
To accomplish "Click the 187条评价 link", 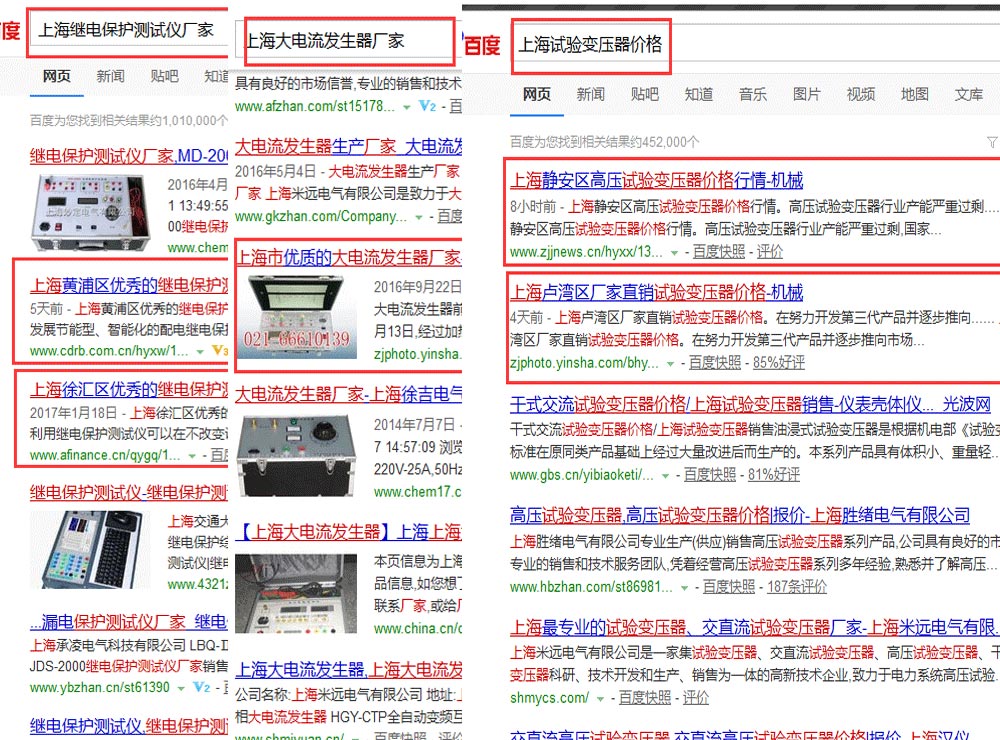I will [797, 587].
